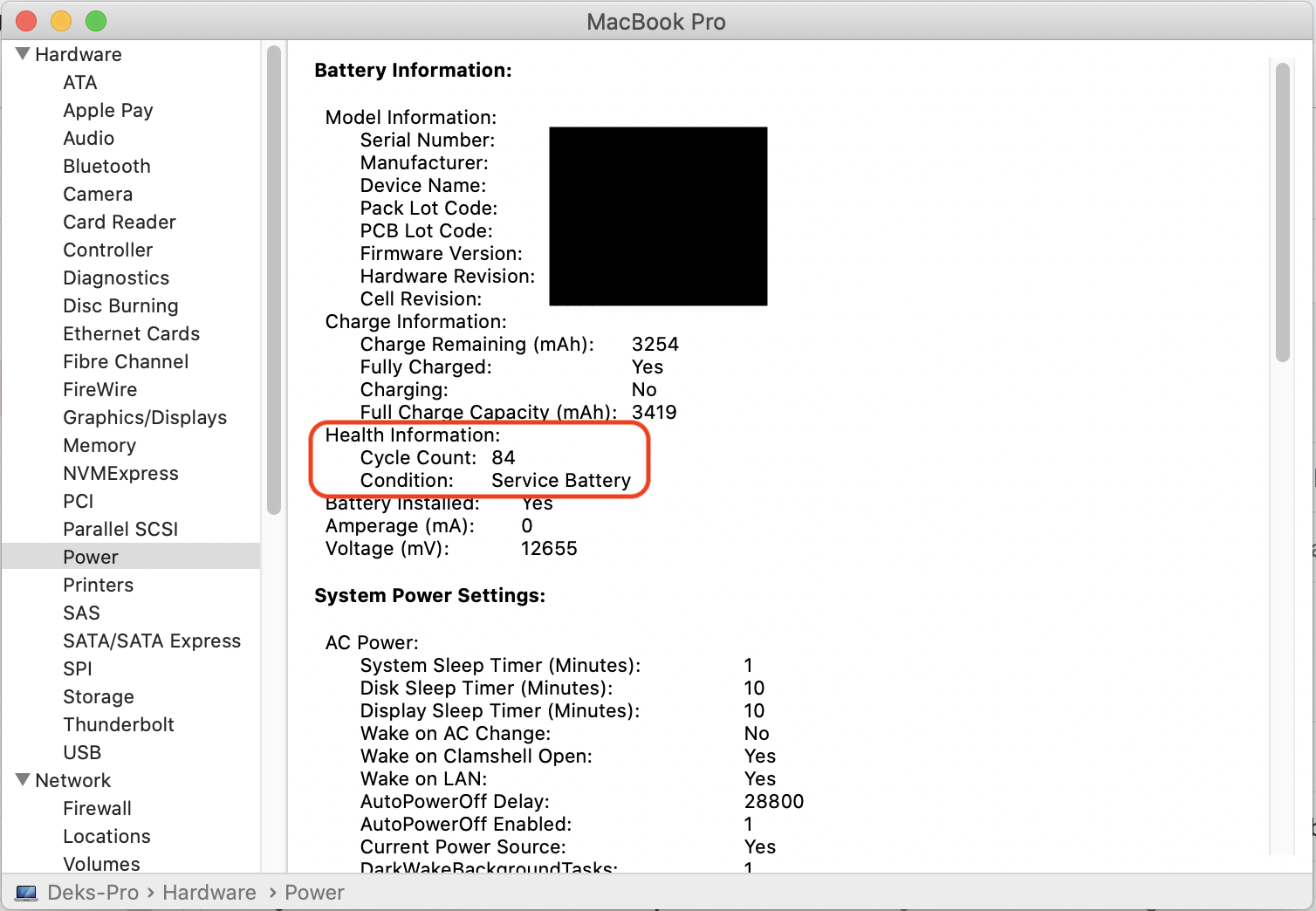
Task: Click the MacBook Pro window title
Action: (656, 22)
